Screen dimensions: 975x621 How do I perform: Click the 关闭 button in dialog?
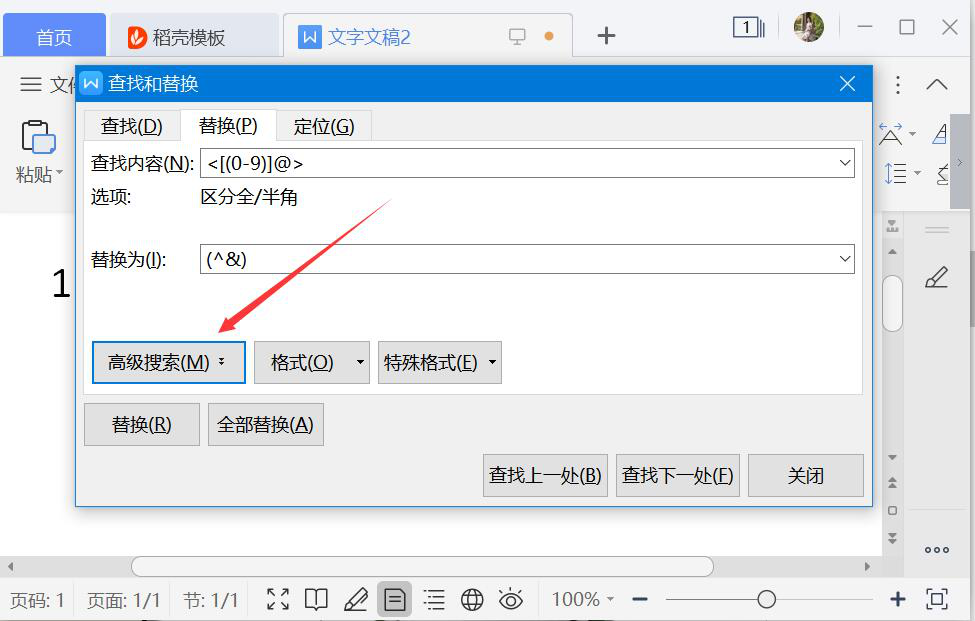point(806,476)
